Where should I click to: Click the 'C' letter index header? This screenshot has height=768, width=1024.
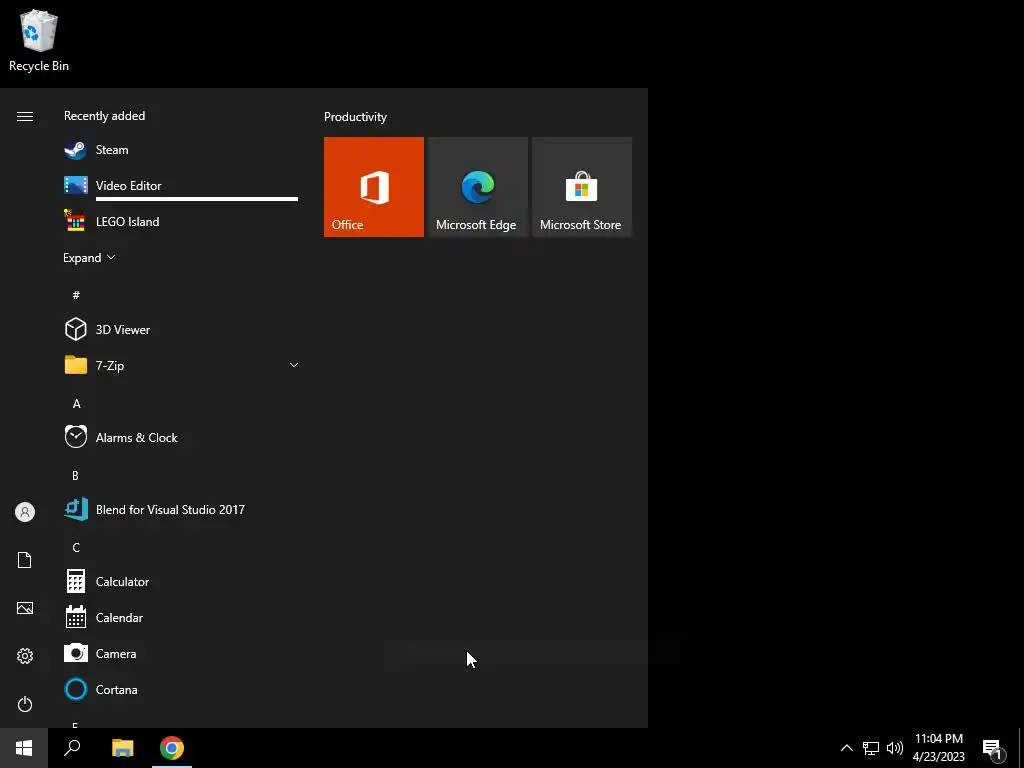coord(76,547)
